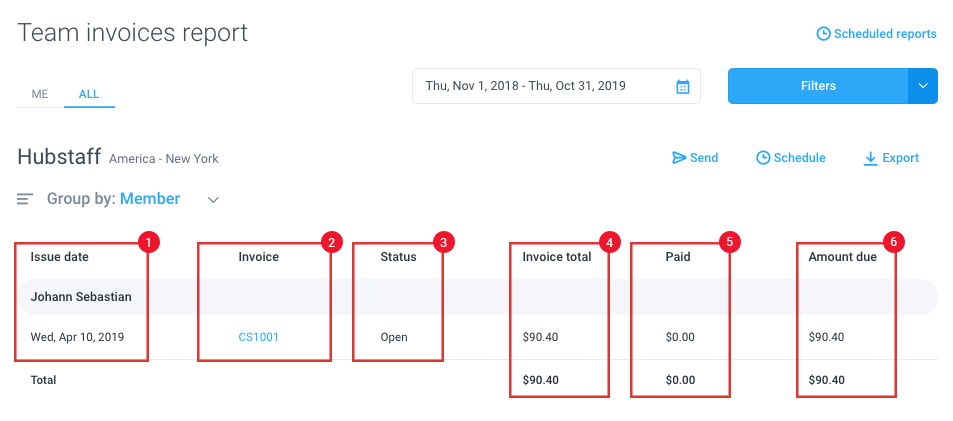The width and height of the screenshot is (953, 421).
Task: Click the calendar icon in date field
Action: (683, 86)
